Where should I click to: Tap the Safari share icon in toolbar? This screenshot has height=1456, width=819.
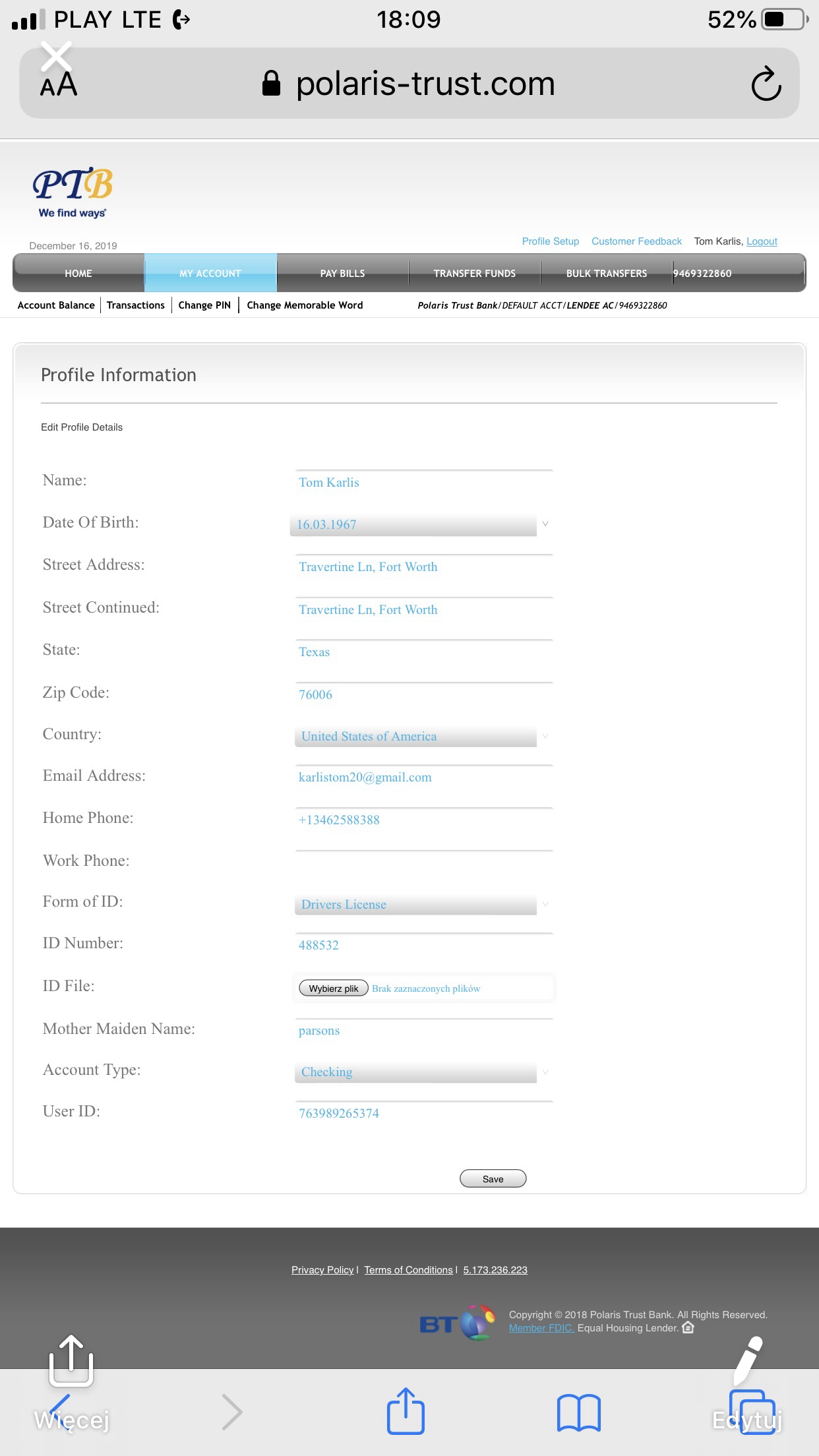(406, 1411)
